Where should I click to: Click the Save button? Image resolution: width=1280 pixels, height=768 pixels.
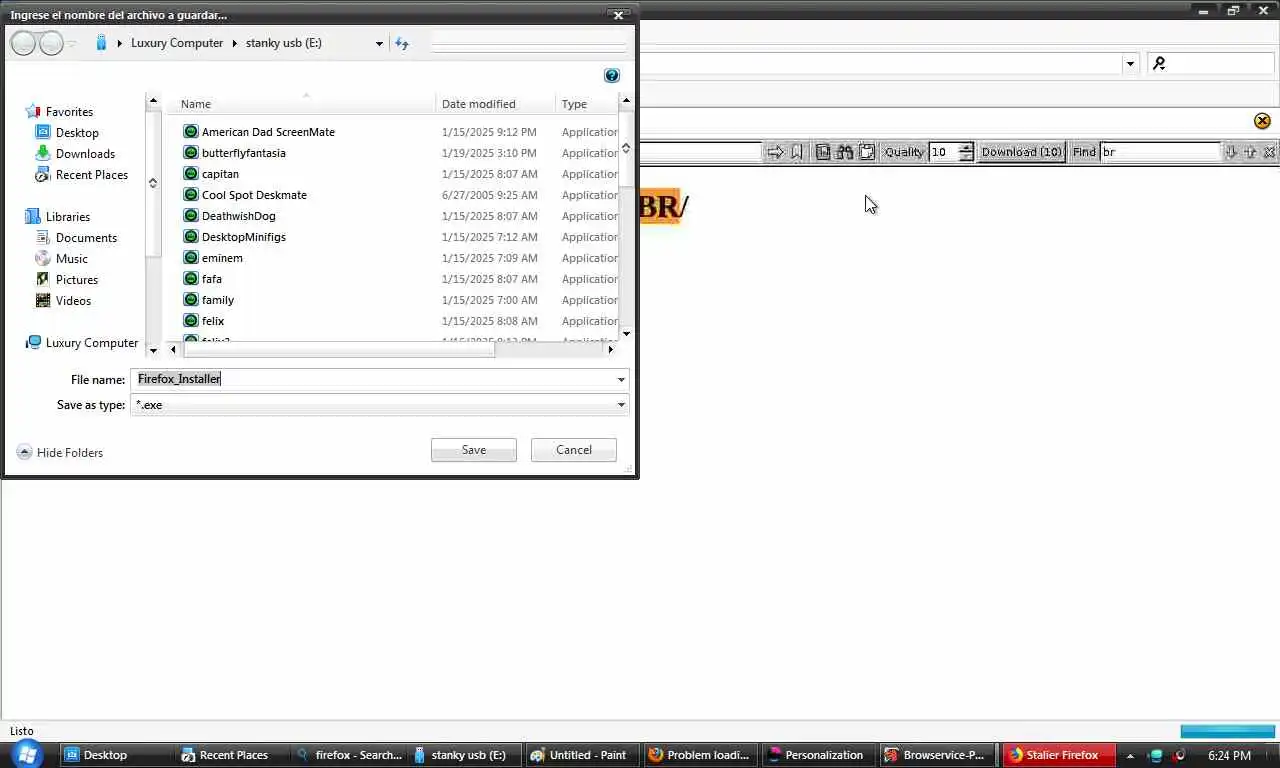[474, 450]
